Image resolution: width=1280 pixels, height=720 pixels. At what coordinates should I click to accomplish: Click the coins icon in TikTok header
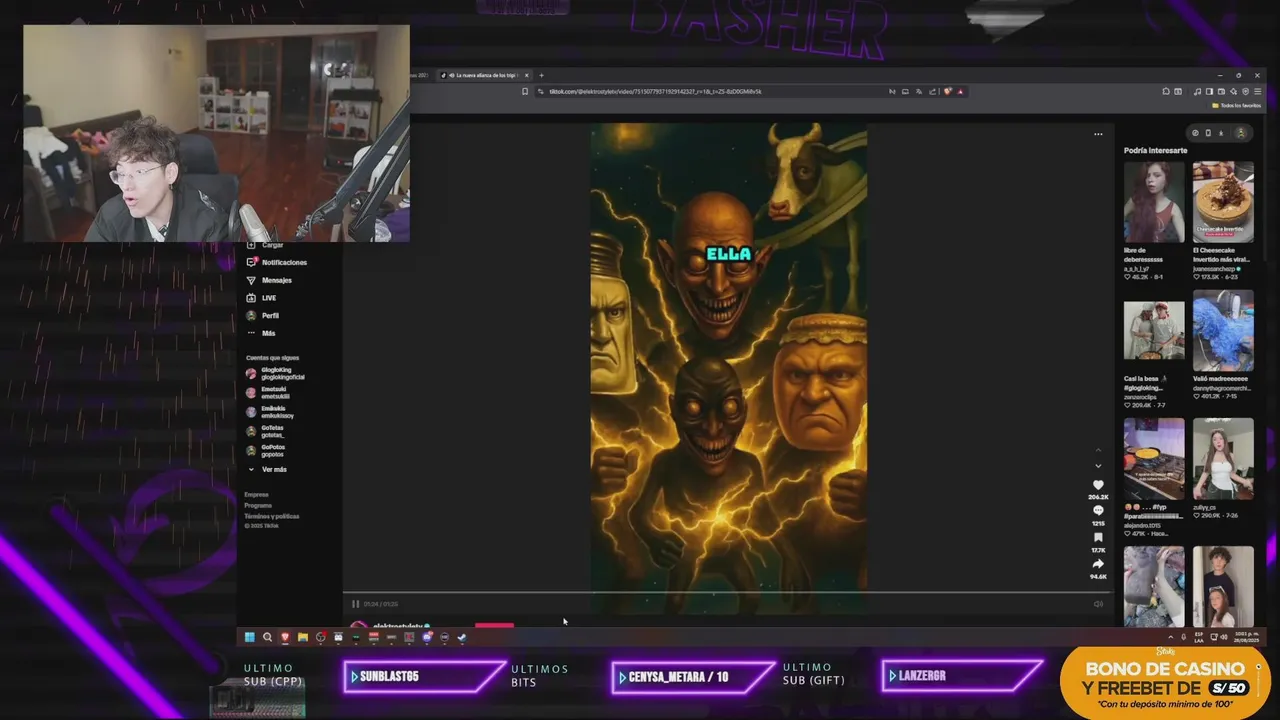click(1195, 133)
